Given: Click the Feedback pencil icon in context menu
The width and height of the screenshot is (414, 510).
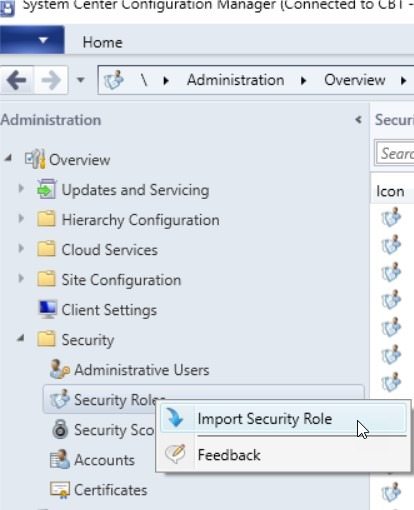Looking at the screenshot, I should tap(175, 454).
